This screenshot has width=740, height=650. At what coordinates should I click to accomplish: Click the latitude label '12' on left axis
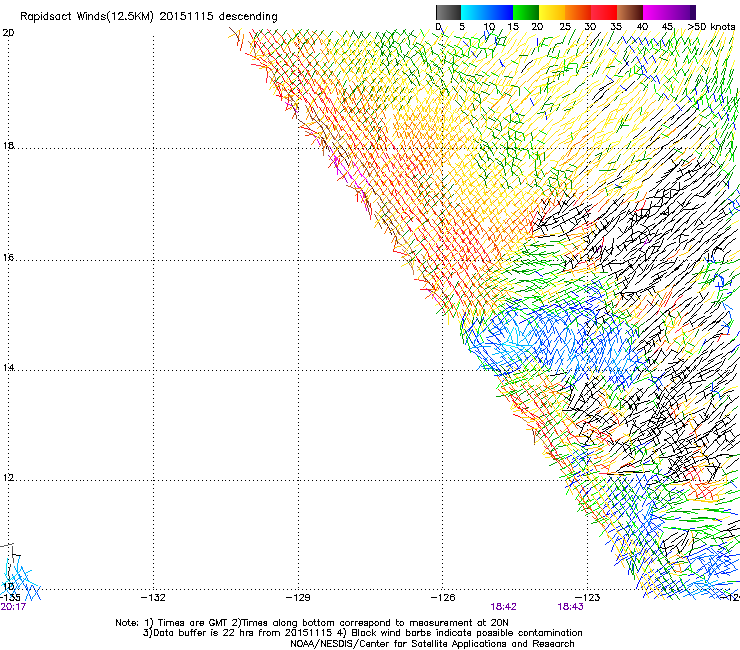pos(8,478)
